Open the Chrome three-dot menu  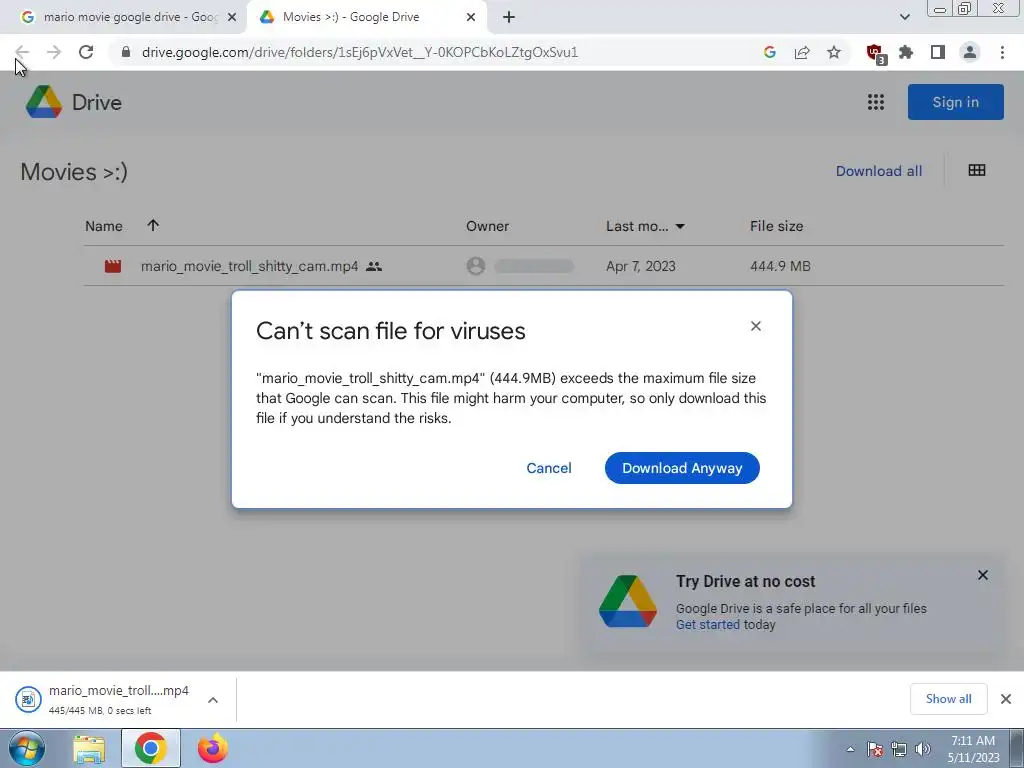point(1002,52)
